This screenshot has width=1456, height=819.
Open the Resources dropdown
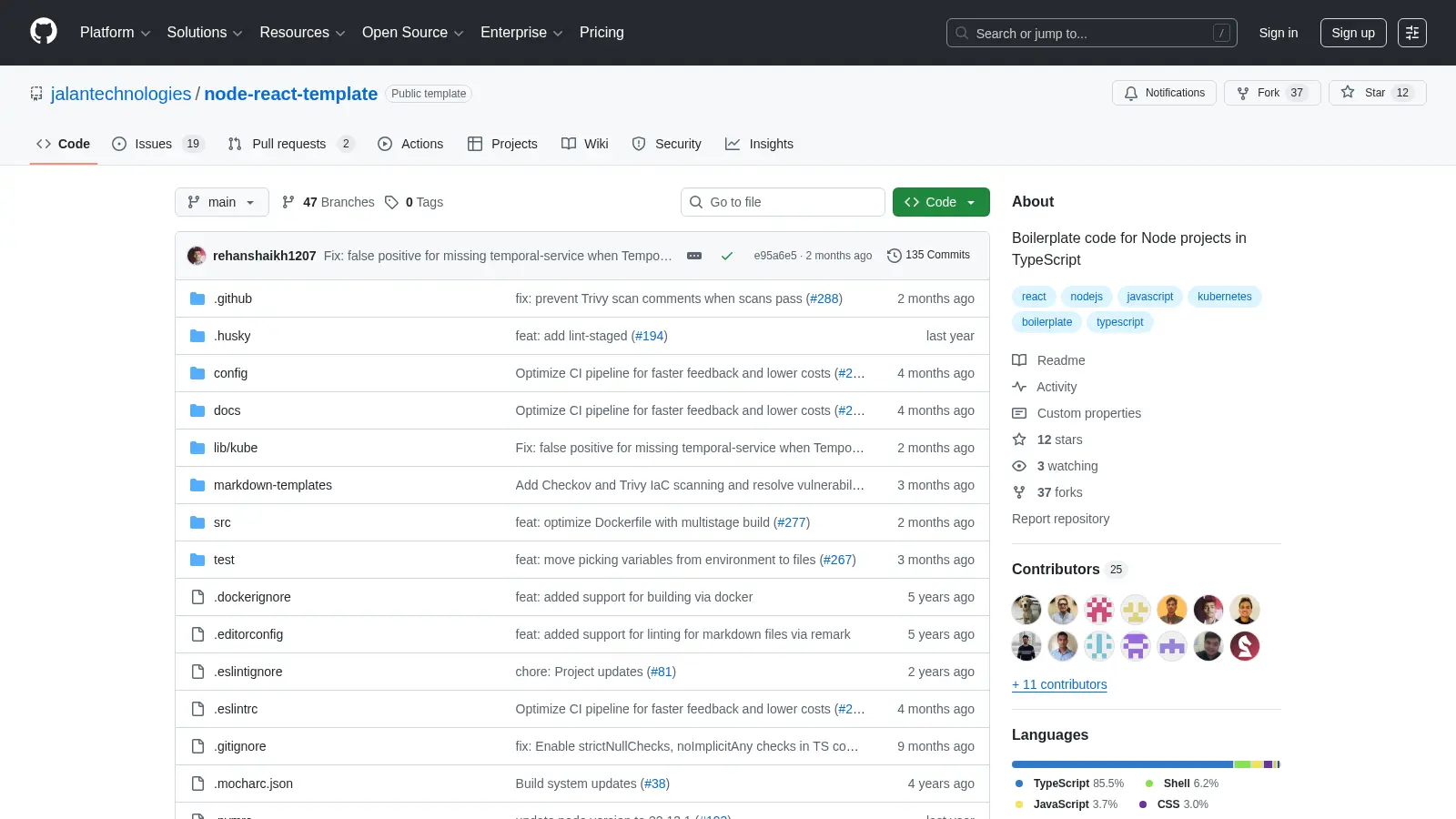pyautogui.click(x=302, y=32)
